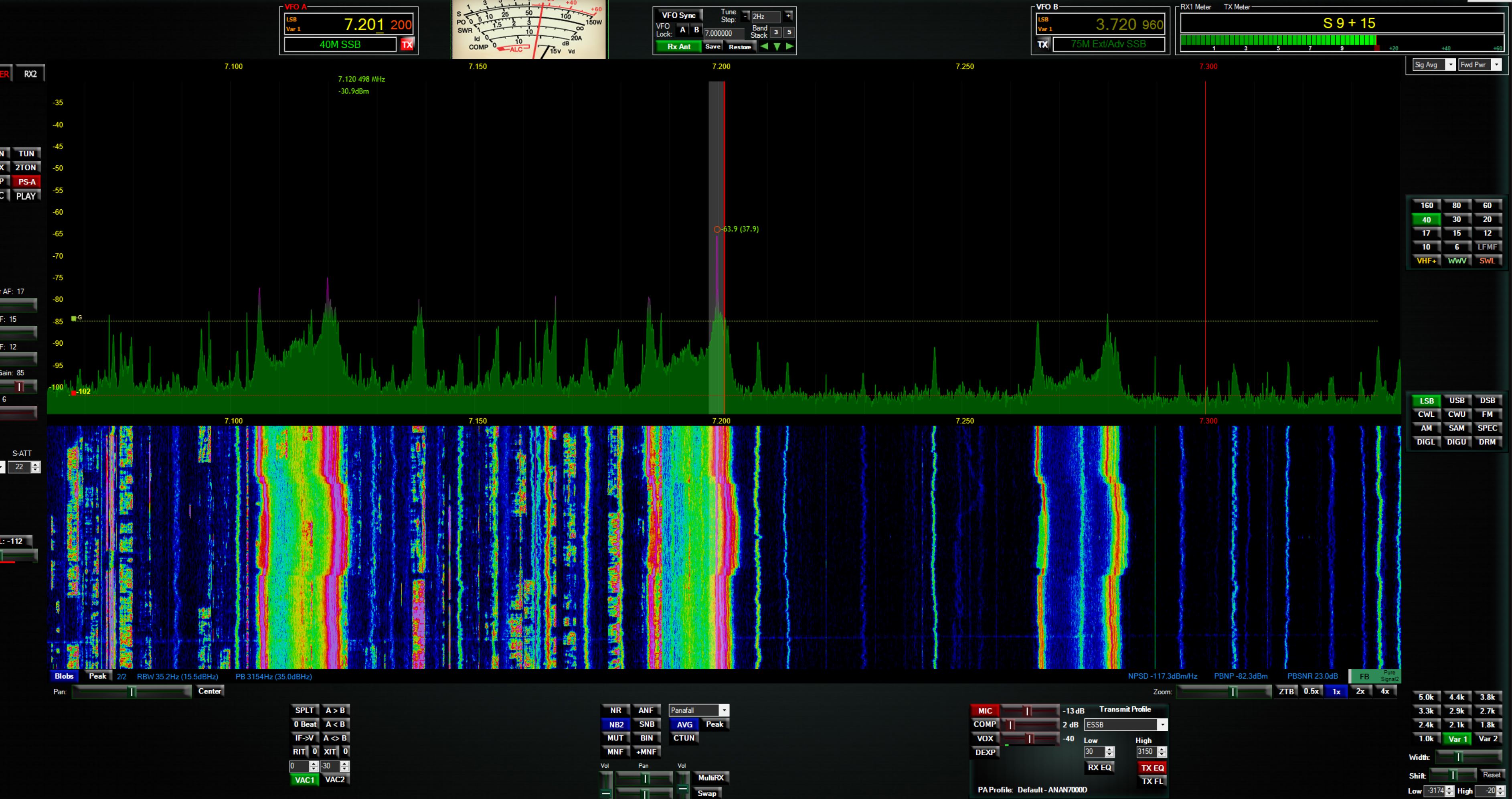Click the band stack down arrow
1512x799 pixels.
(x=777, y=47)
